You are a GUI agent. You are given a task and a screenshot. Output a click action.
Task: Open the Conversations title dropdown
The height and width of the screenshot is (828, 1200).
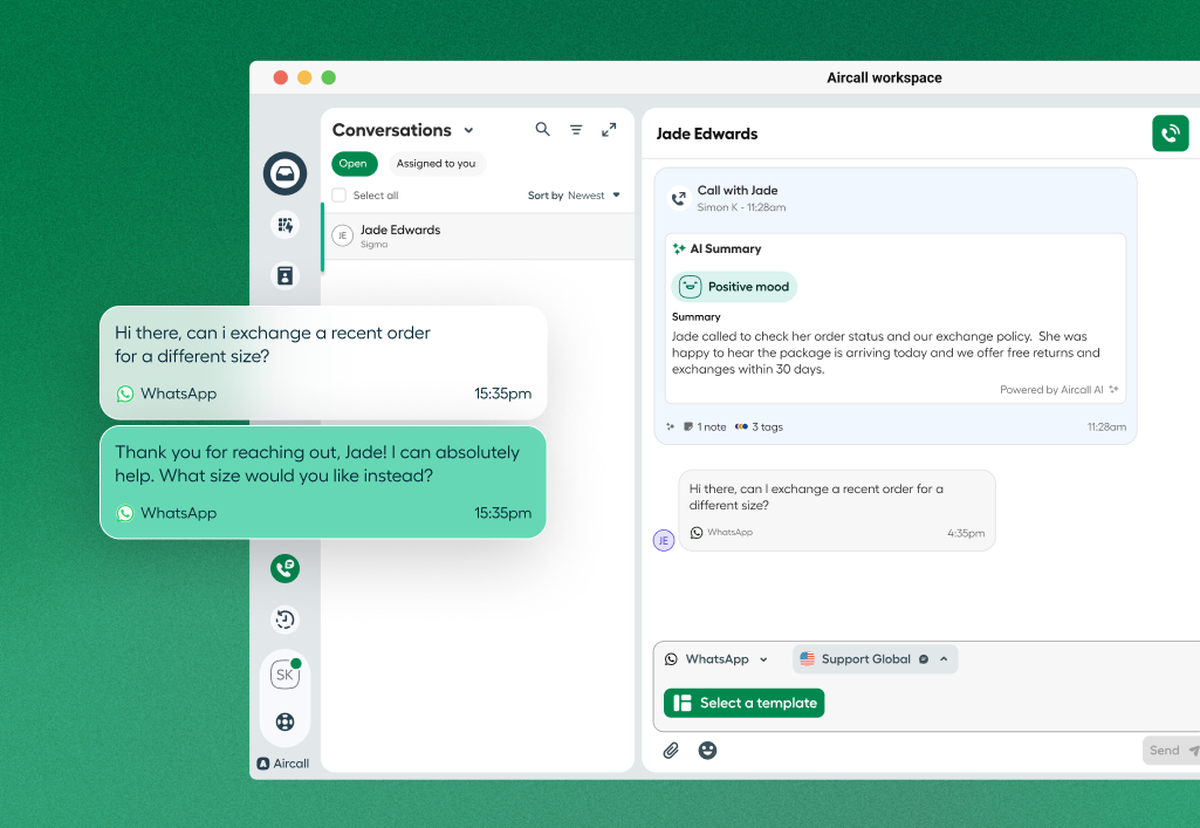pos(468,131)
